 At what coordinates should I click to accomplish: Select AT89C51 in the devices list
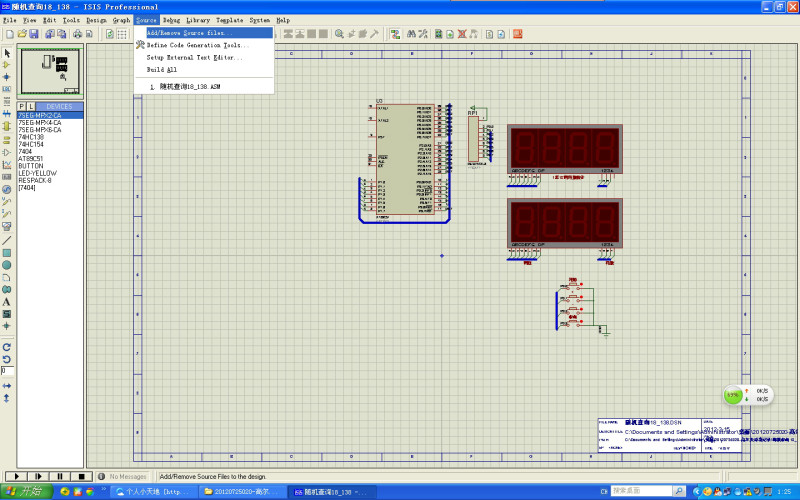point(32,159)
